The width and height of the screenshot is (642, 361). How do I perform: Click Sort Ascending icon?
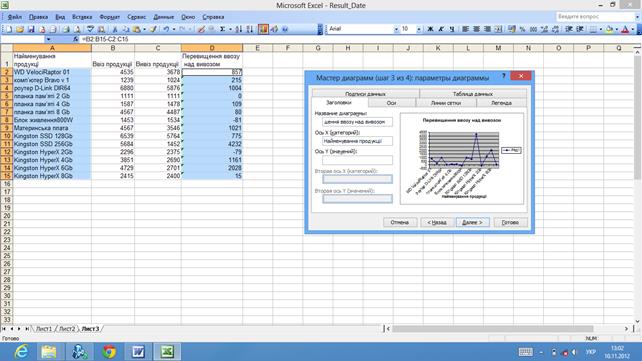tap(239, 29)
